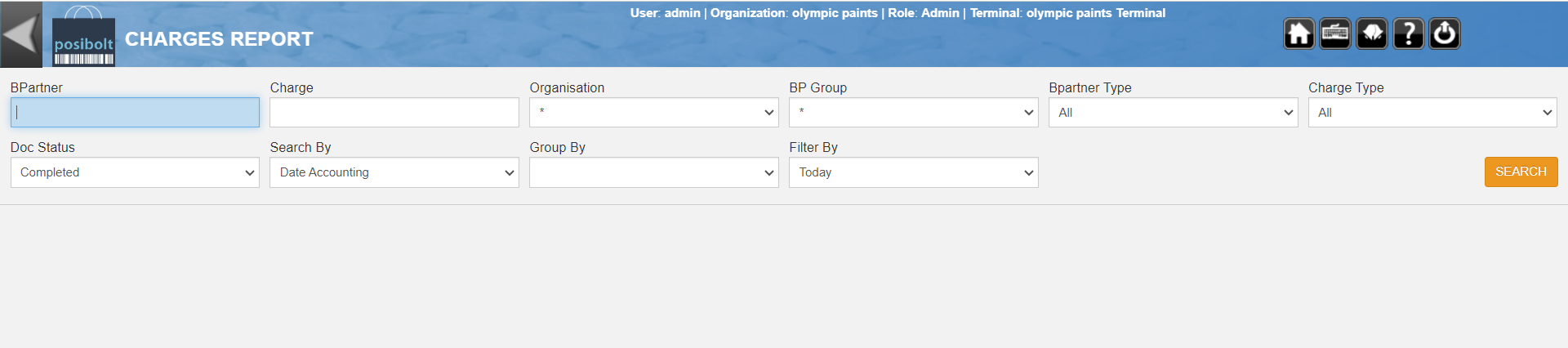
Task: Open the home screen icon
Action: pos(1298,34)
